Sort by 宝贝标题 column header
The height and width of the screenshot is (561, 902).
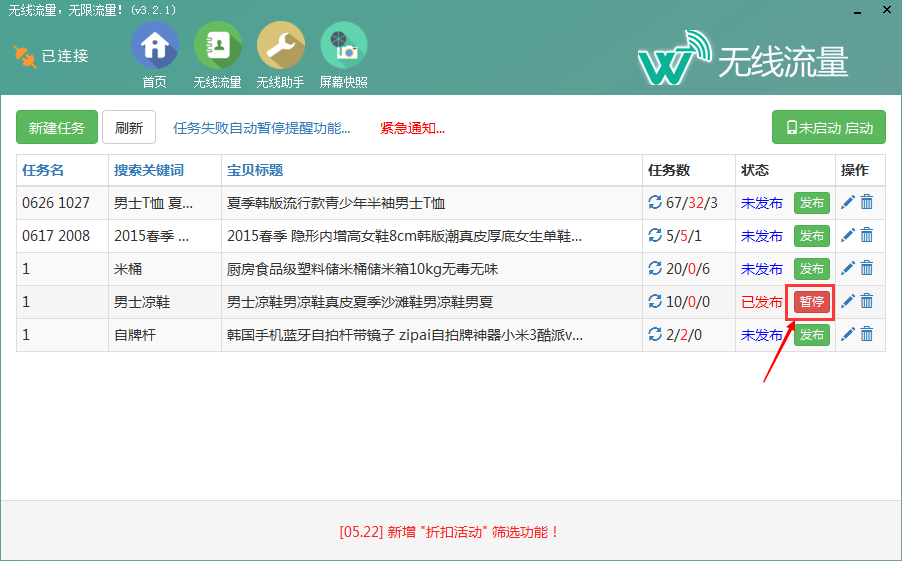tap(255, 170)
